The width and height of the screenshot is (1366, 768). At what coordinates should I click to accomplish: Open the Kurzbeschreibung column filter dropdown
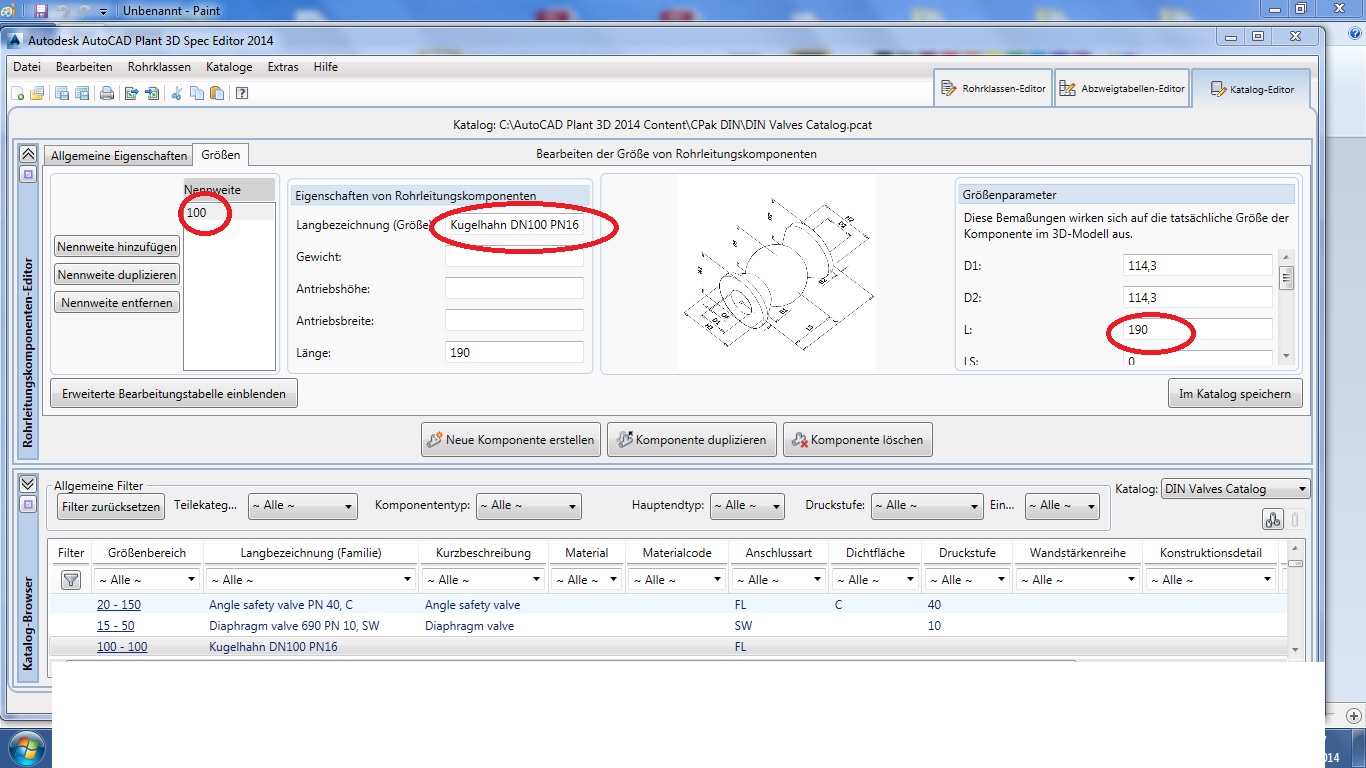[x=483, y=579]
